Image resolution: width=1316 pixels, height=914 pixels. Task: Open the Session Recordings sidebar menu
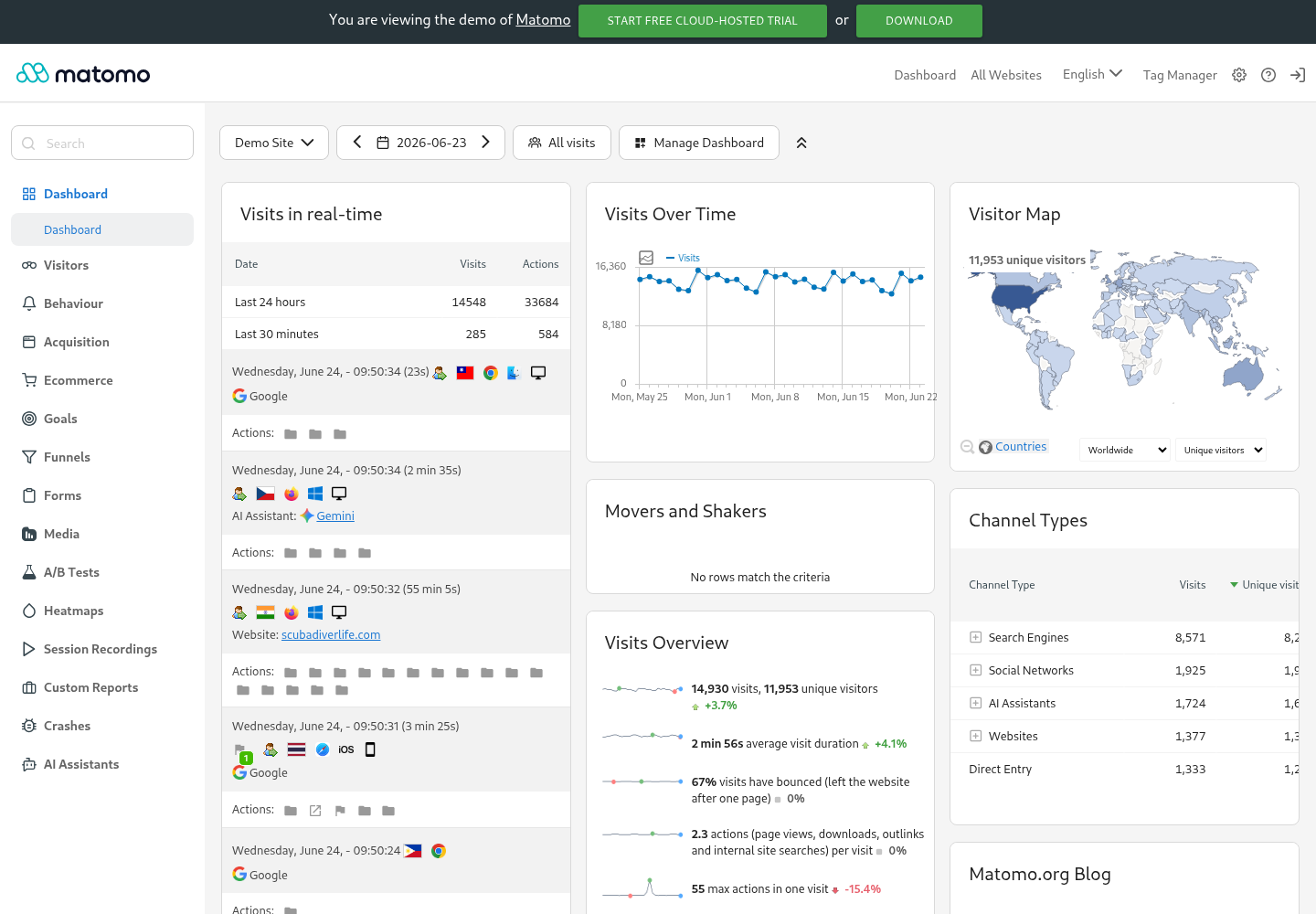tap(102, 649)
